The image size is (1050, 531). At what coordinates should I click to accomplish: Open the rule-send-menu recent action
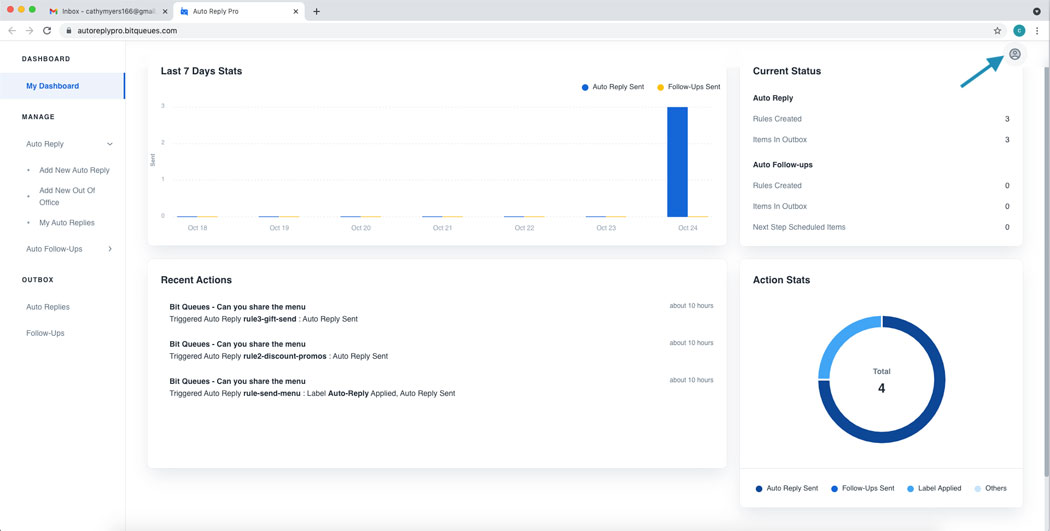coord(441,387)
